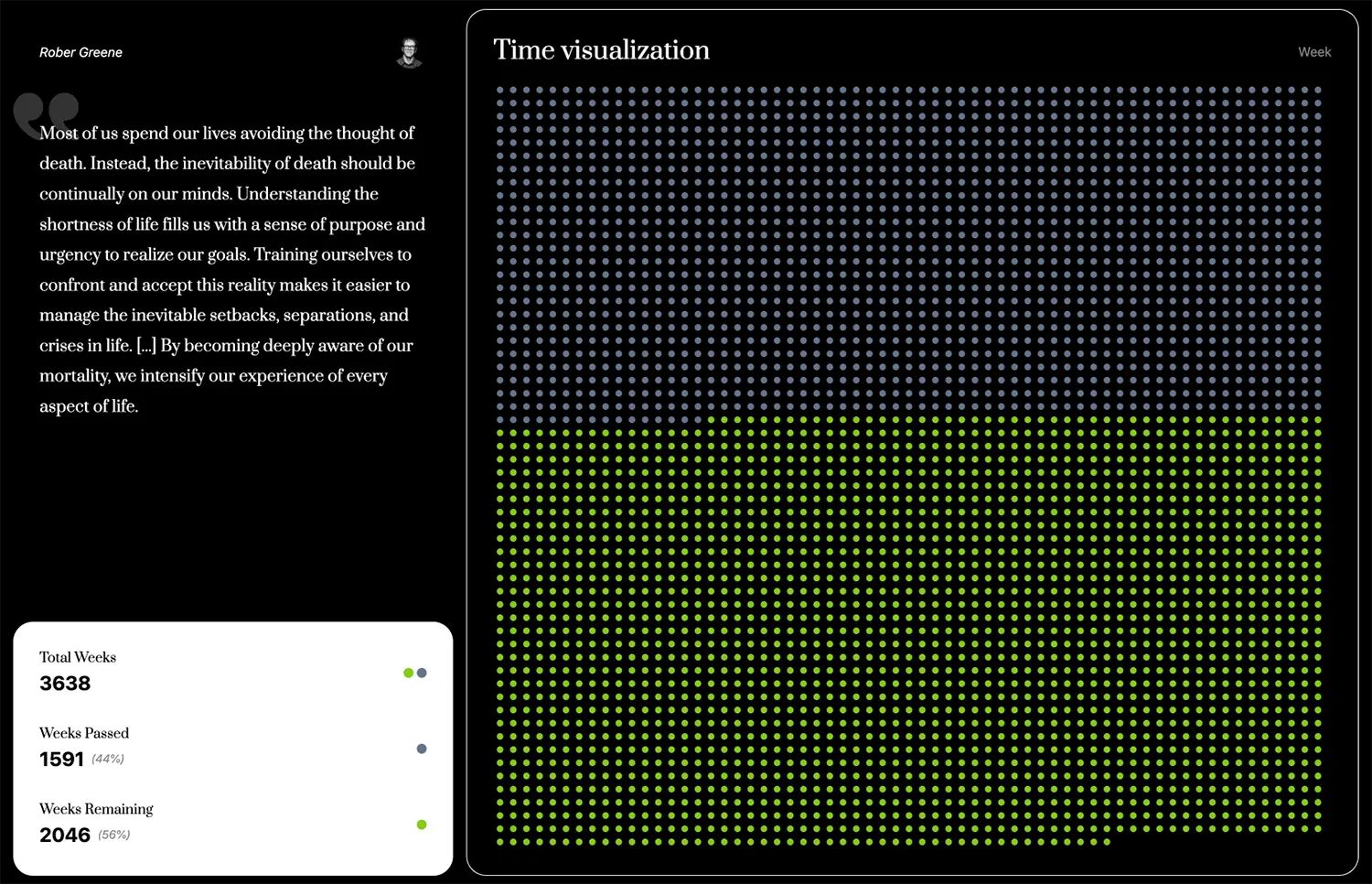Screen dimensions: 1372x884
Task: Select the Weeks Remaining label
Action: tap(96, 809)
